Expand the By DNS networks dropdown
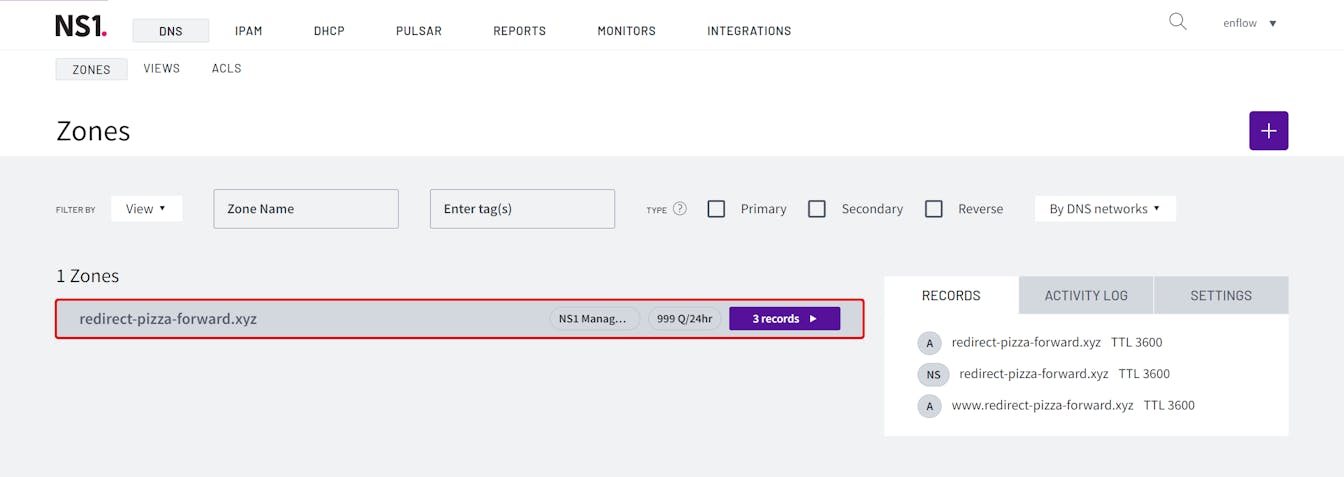1344x477 pixels. [x=1104, y=209]
